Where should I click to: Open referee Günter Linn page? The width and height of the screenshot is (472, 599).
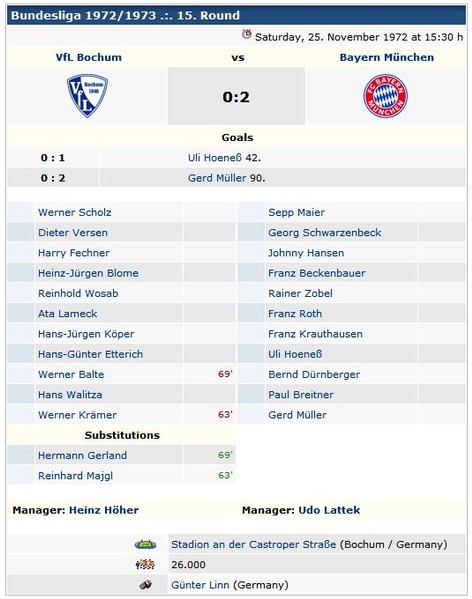200,584
